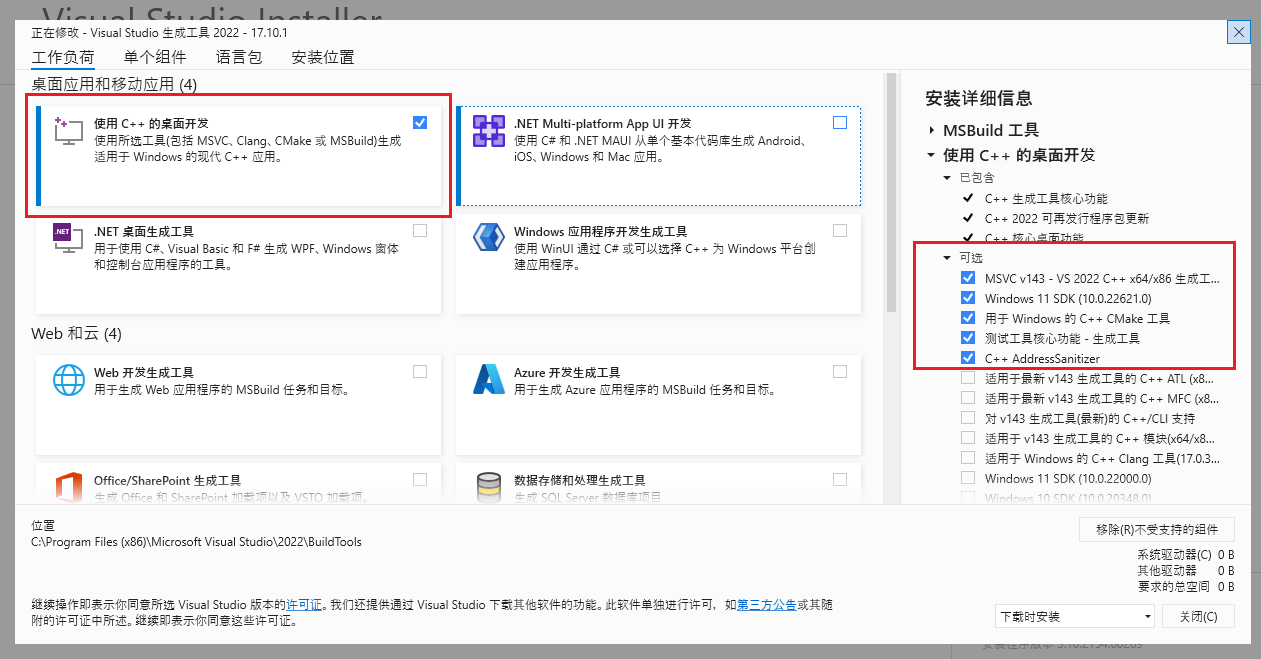Enable 适用于最新 v143 生成工具的 C++ MFC option
The image size is (1261, 659).
pyautogui.click(x=968, y=398)
